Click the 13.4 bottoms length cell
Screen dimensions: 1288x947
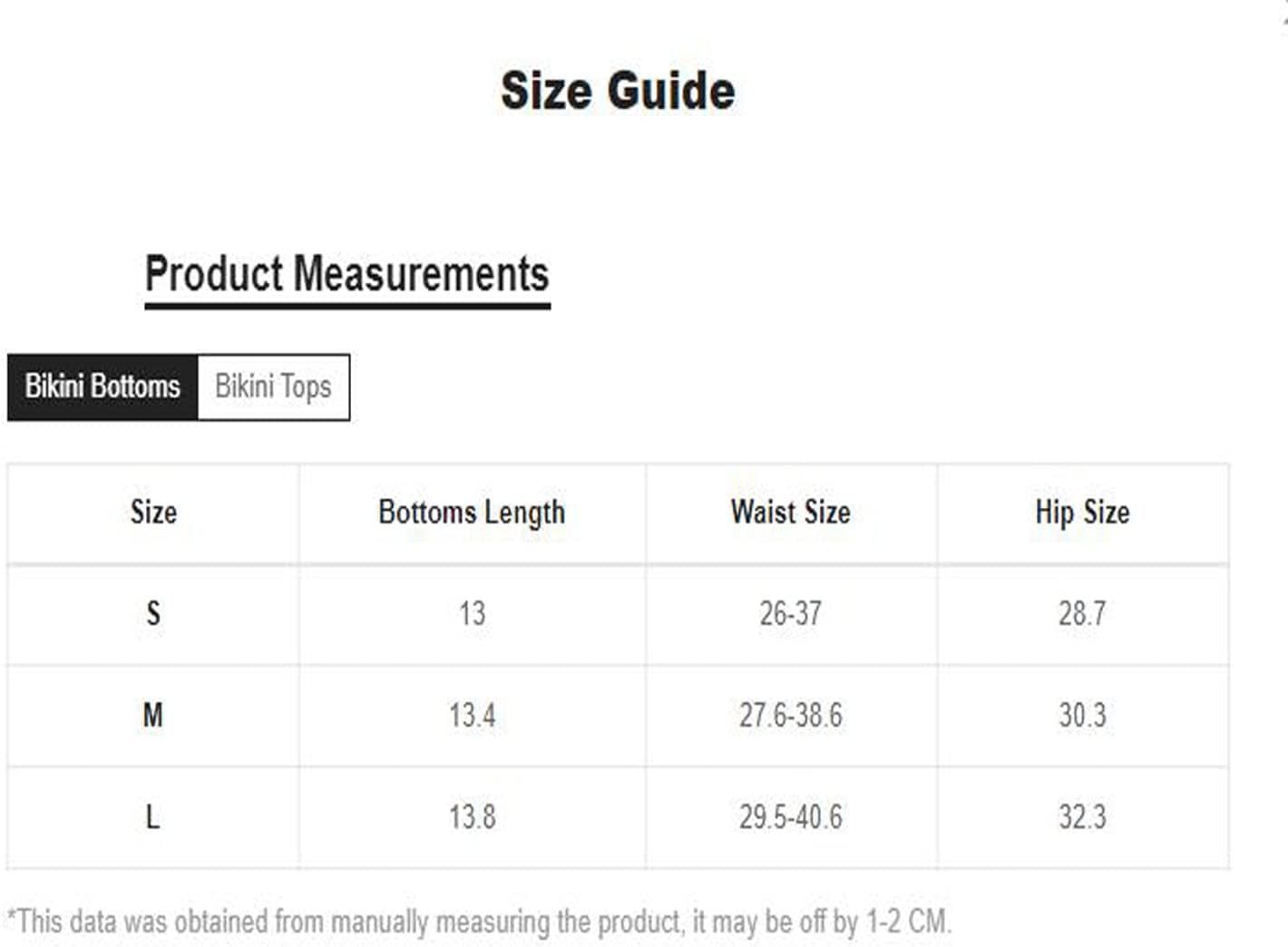coord(472,716)
